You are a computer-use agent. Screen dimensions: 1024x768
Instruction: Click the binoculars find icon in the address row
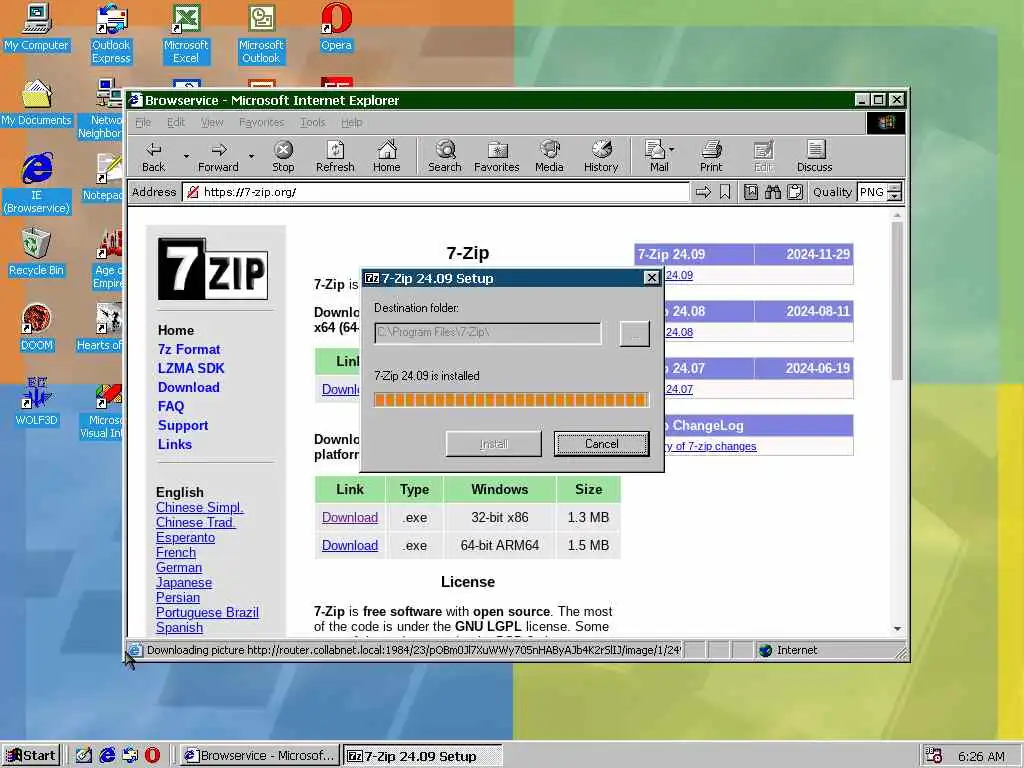click(773, 192)
